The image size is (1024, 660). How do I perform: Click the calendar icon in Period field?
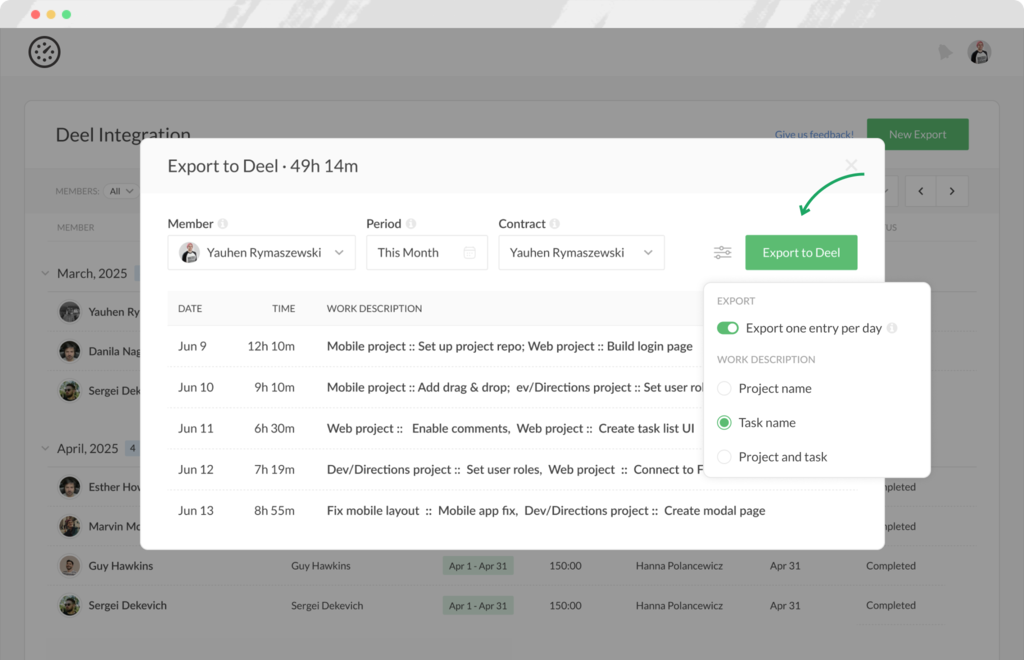coord(470,253)
